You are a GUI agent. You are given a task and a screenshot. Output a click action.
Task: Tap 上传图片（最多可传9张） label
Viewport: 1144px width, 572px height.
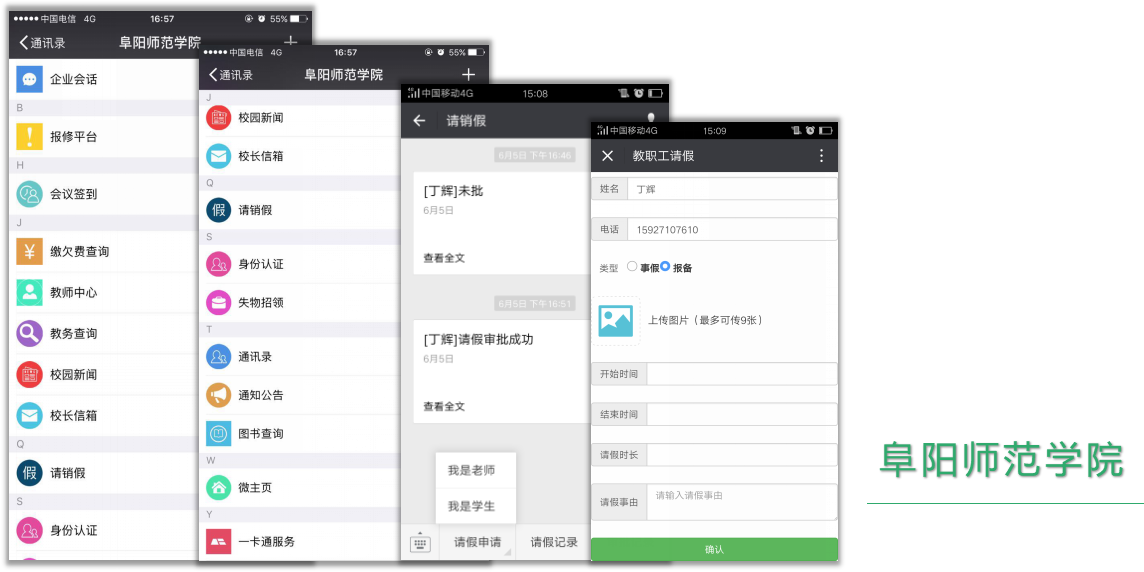point(706,320)
